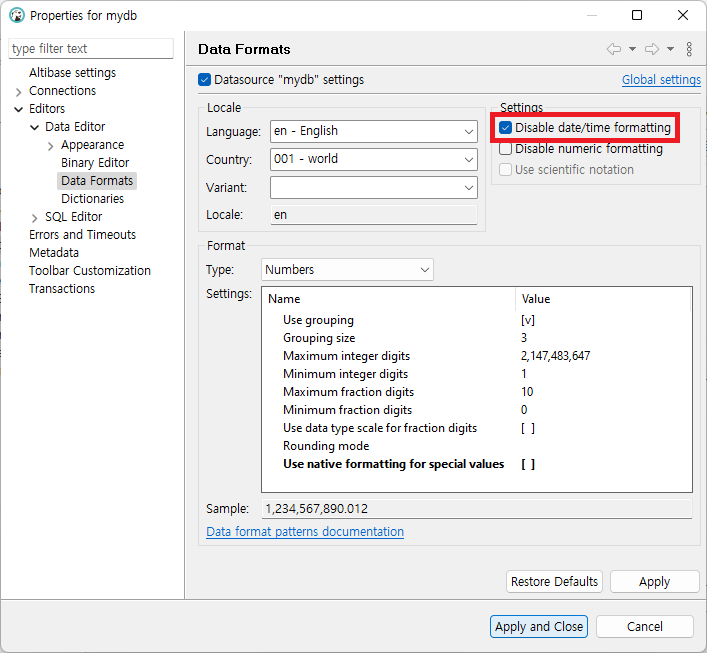
Task: Click the Restore Defaults button
Action: pos(554,582)
